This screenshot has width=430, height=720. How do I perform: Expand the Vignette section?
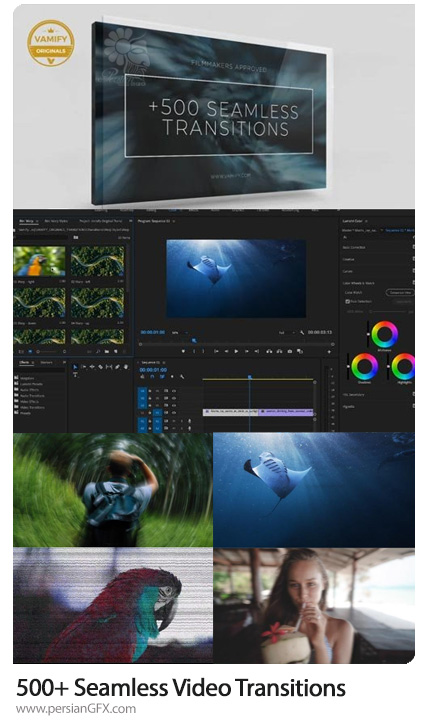(348, 407)
